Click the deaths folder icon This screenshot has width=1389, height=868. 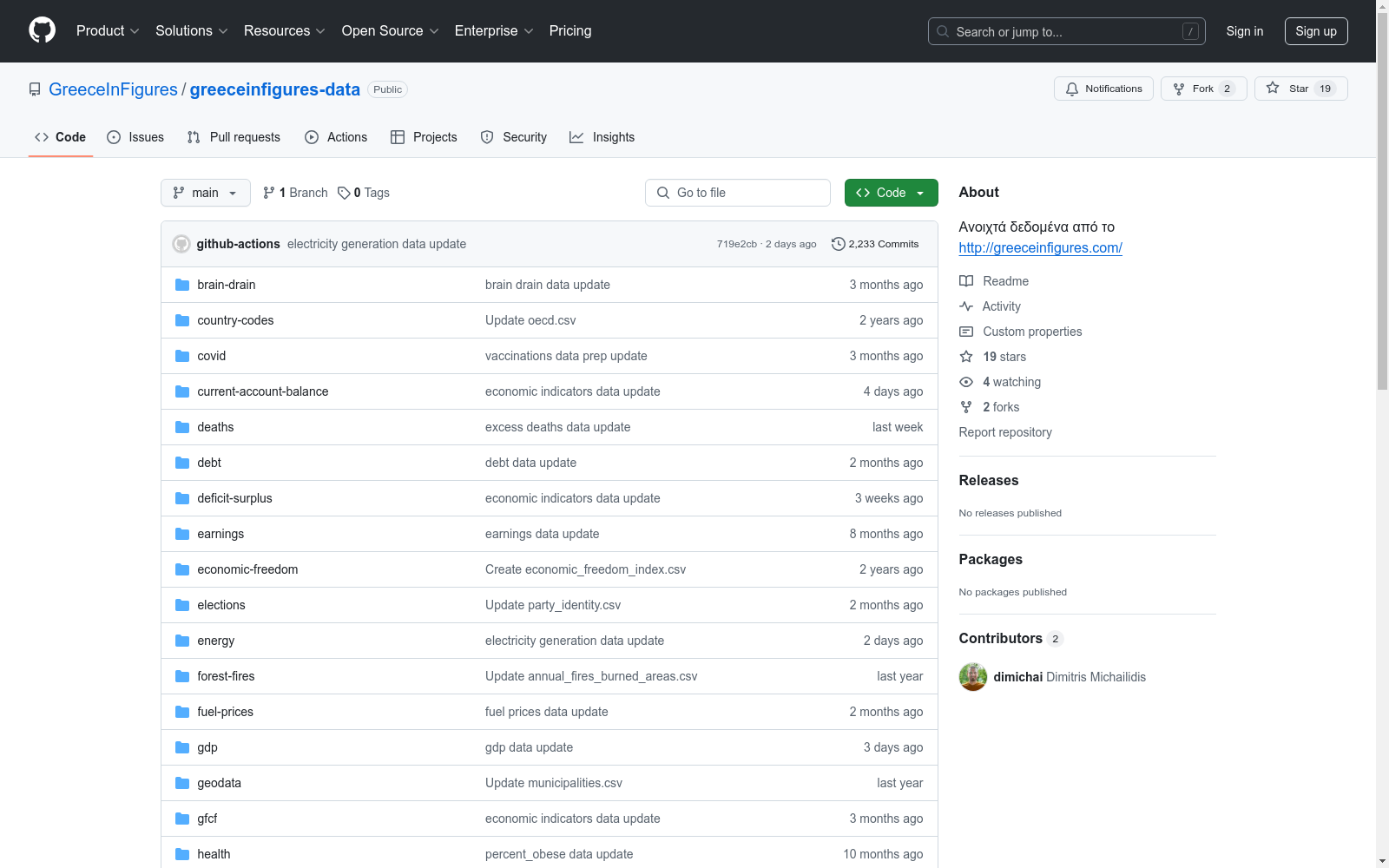pos(182,427)
